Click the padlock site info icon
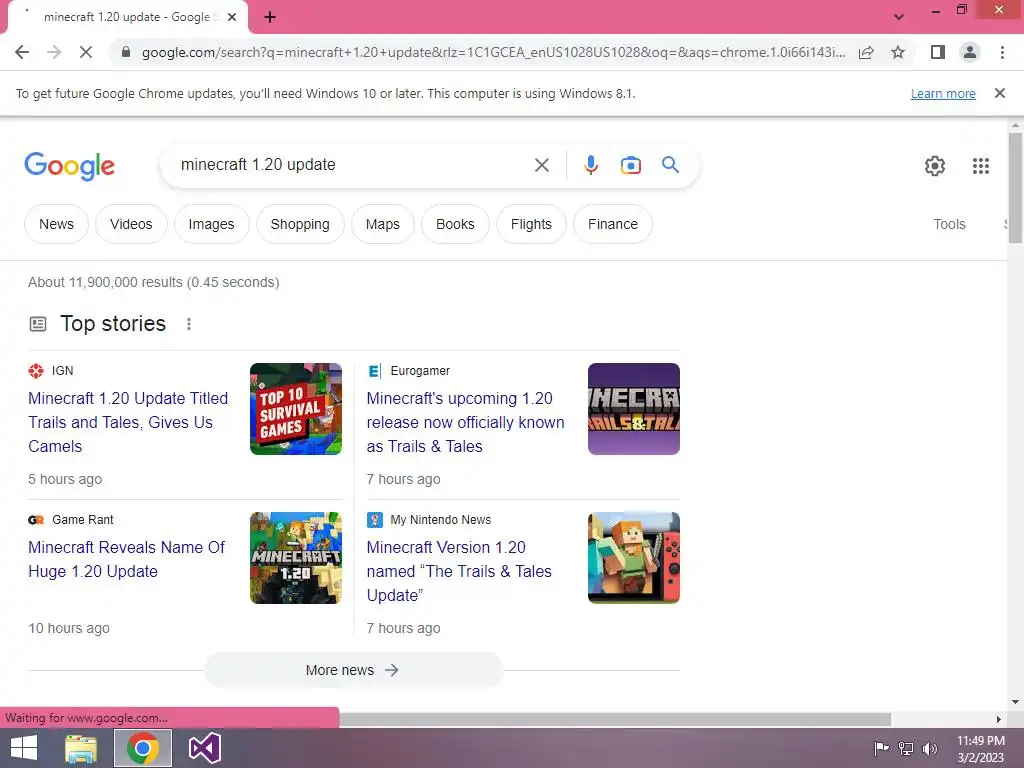 [126, 52]
